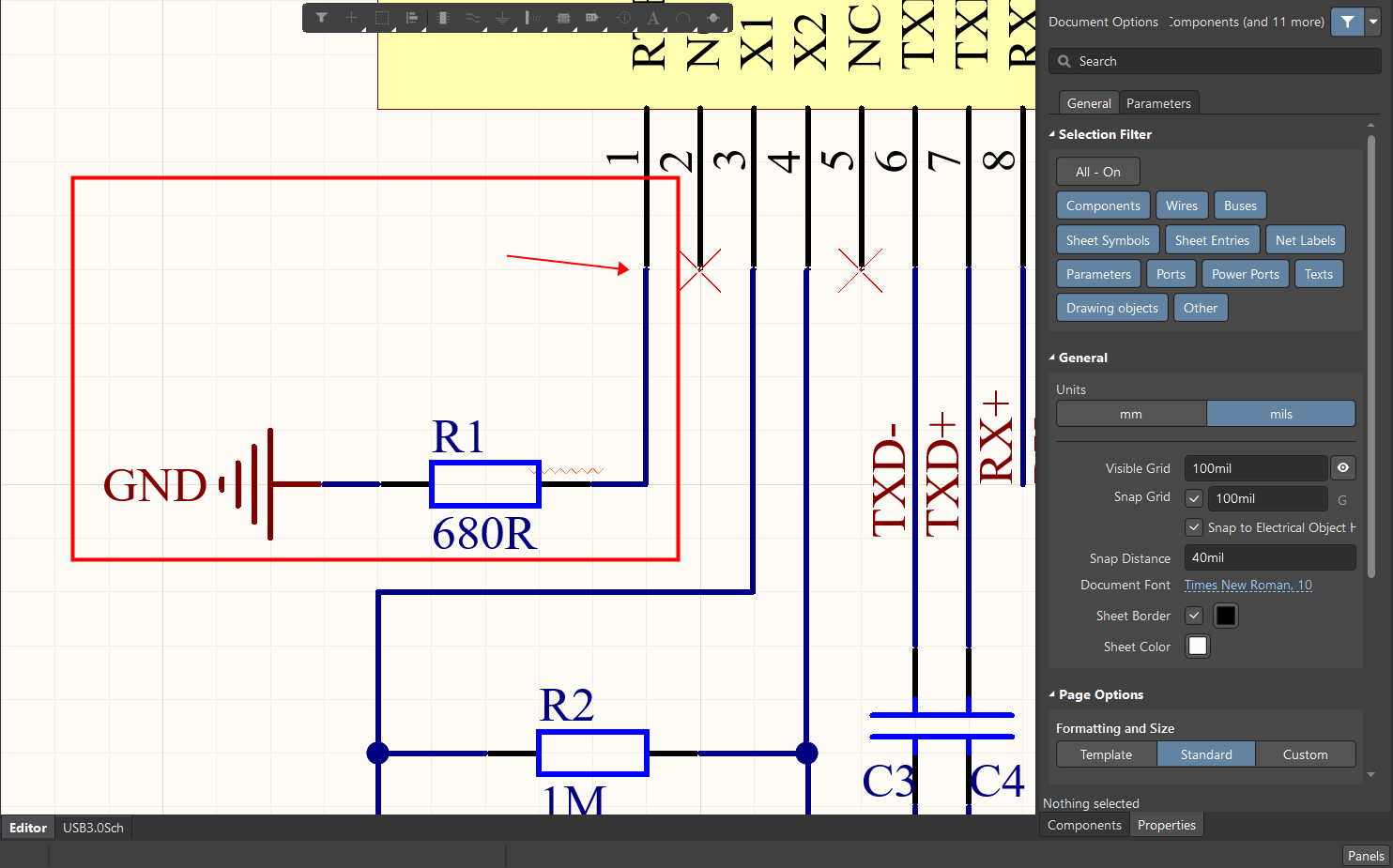Collapse the Selection Filter section
Image resolution: width=1393 pixels, height=868 pixels.
point(1052,134)
